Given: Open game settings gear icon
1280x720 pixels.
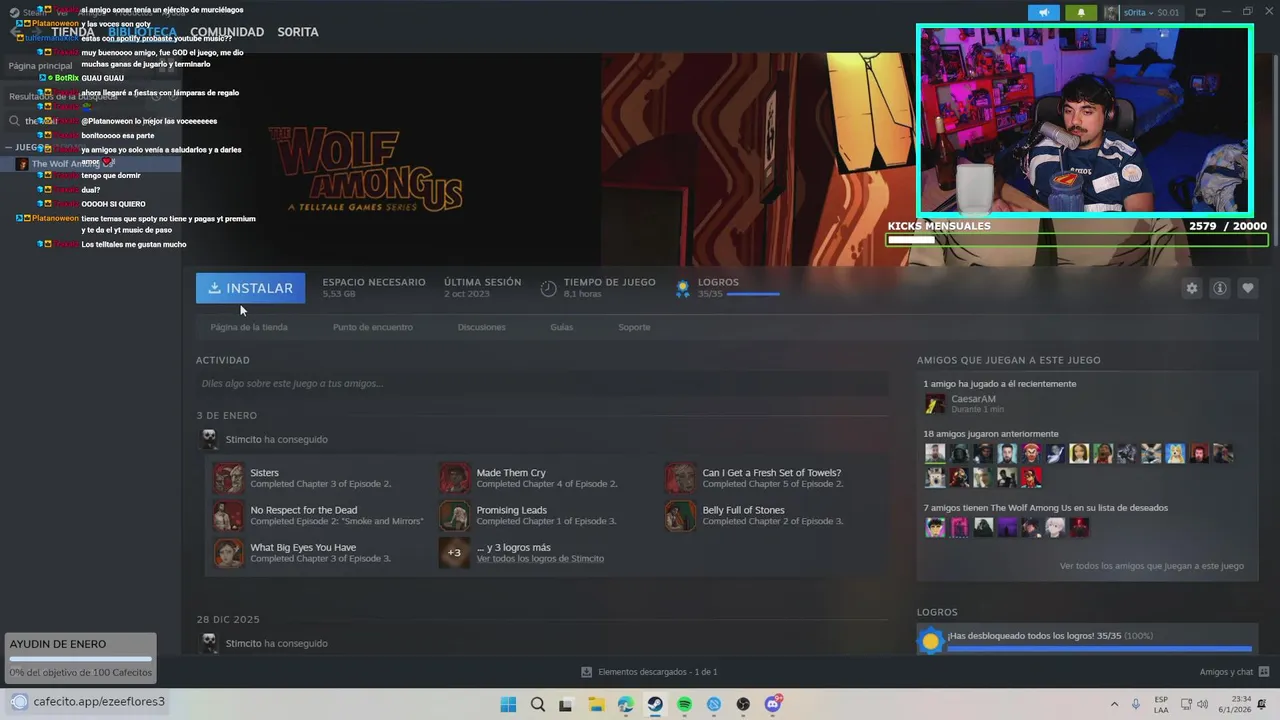Looking at the screenshot, I should [x=1192, y=288].
